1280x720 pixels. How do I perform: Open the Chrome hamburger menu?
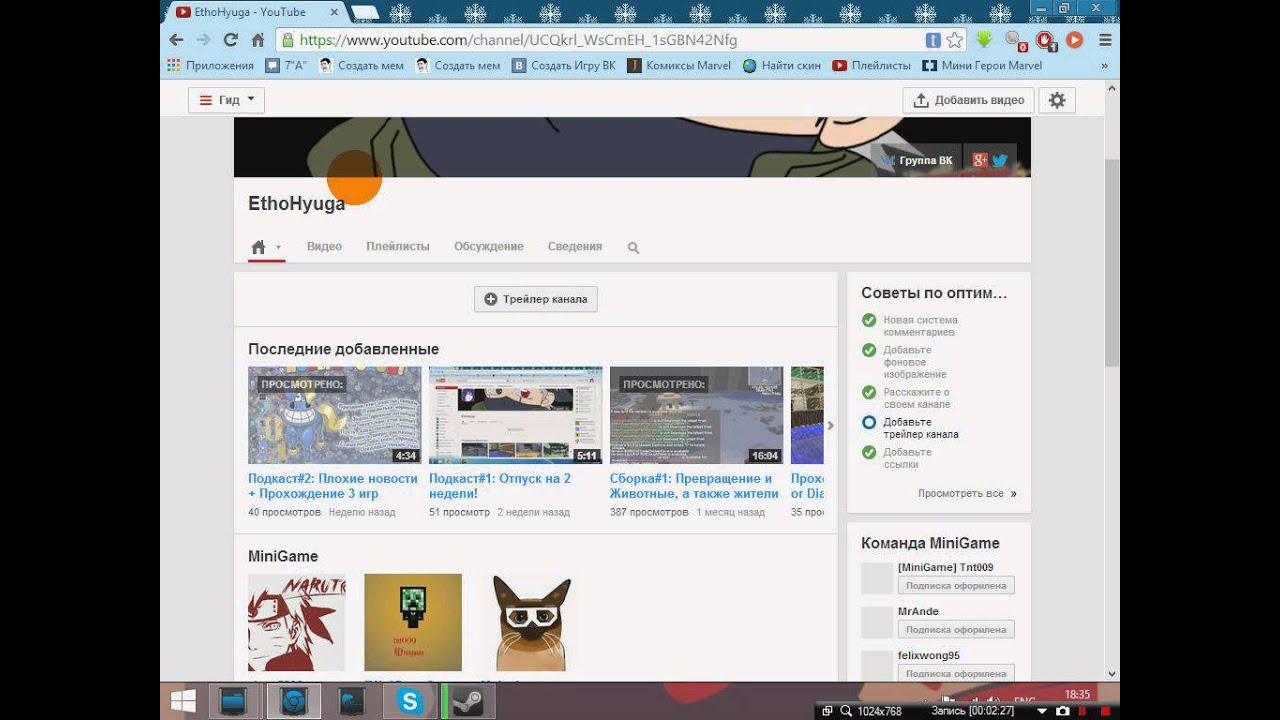click(x=1105, y=40)
